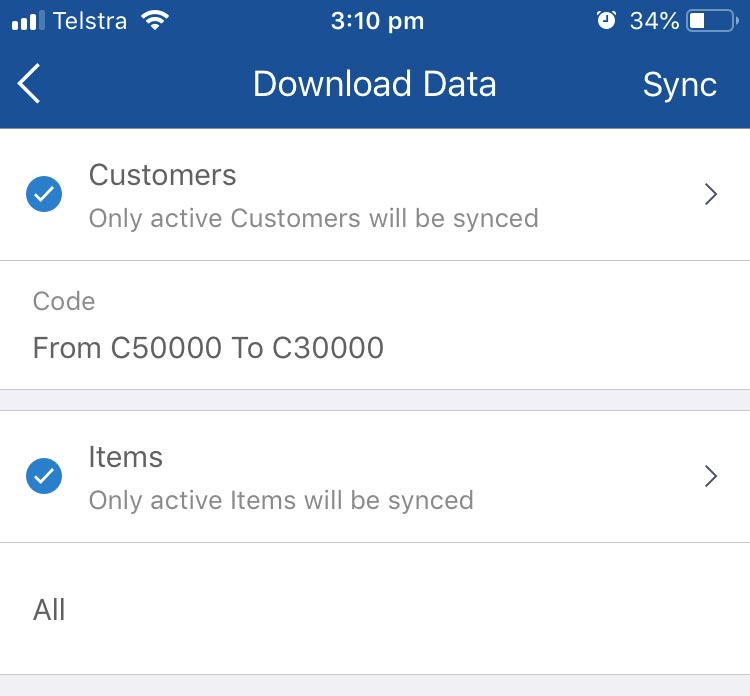Viewport: 750px width, 696px height.
Task: Tap the Download Data title
Action: [375, 84]
